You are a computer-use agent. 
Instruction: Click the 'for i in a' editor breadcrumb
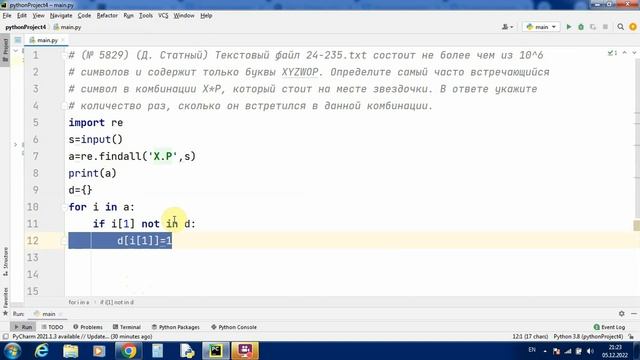coord(79,302)
